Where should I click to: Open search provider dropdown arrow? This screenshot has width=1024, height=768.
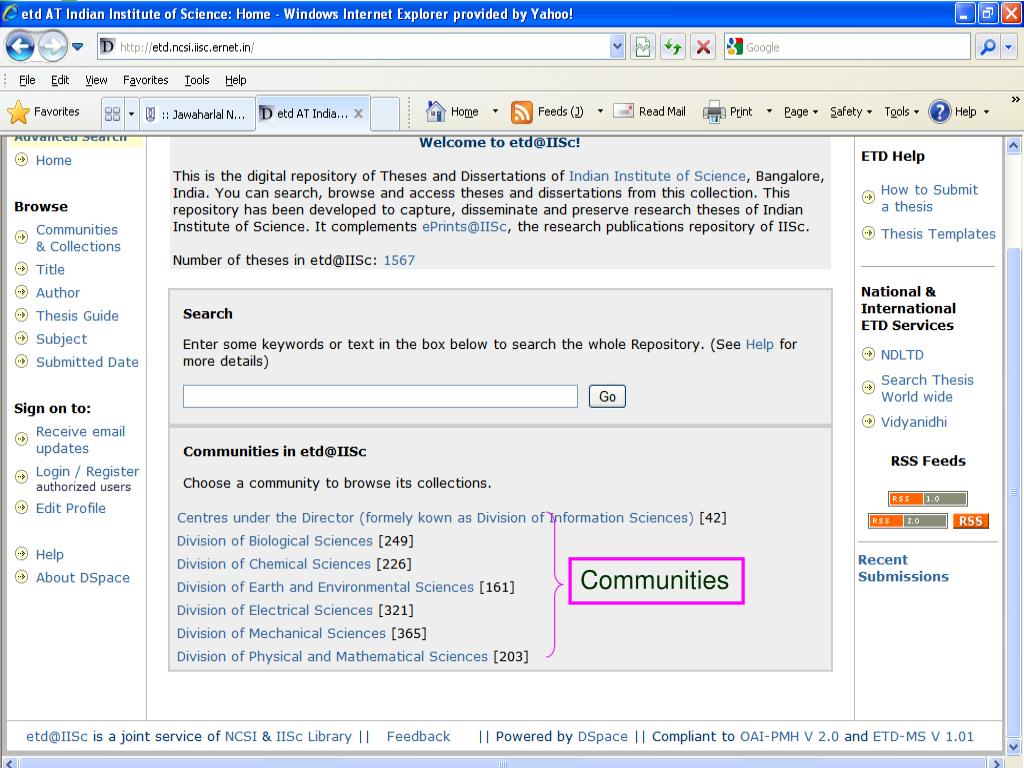tap(1009, 47)
